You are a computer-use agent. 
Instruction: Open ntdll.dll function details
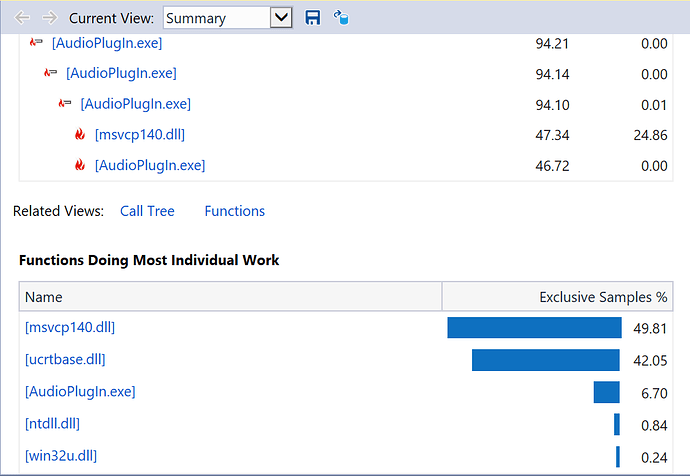click(x=52, y=424)
